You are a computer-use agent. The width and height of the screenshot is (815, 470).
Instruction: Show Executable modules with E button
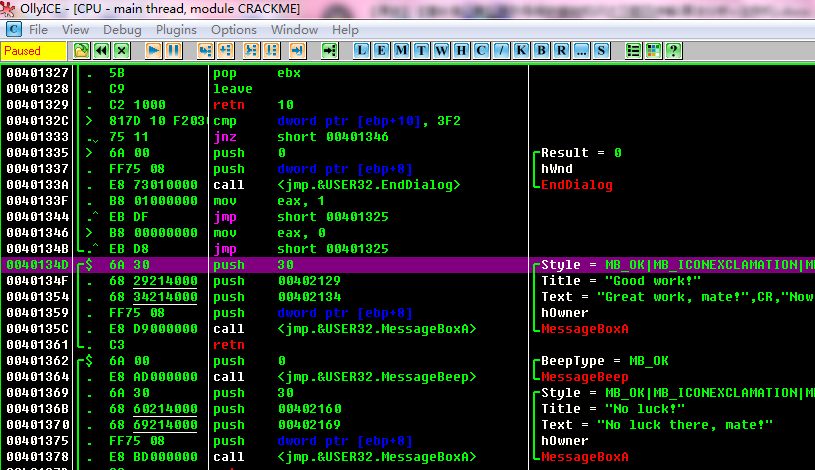coord(381,50)
